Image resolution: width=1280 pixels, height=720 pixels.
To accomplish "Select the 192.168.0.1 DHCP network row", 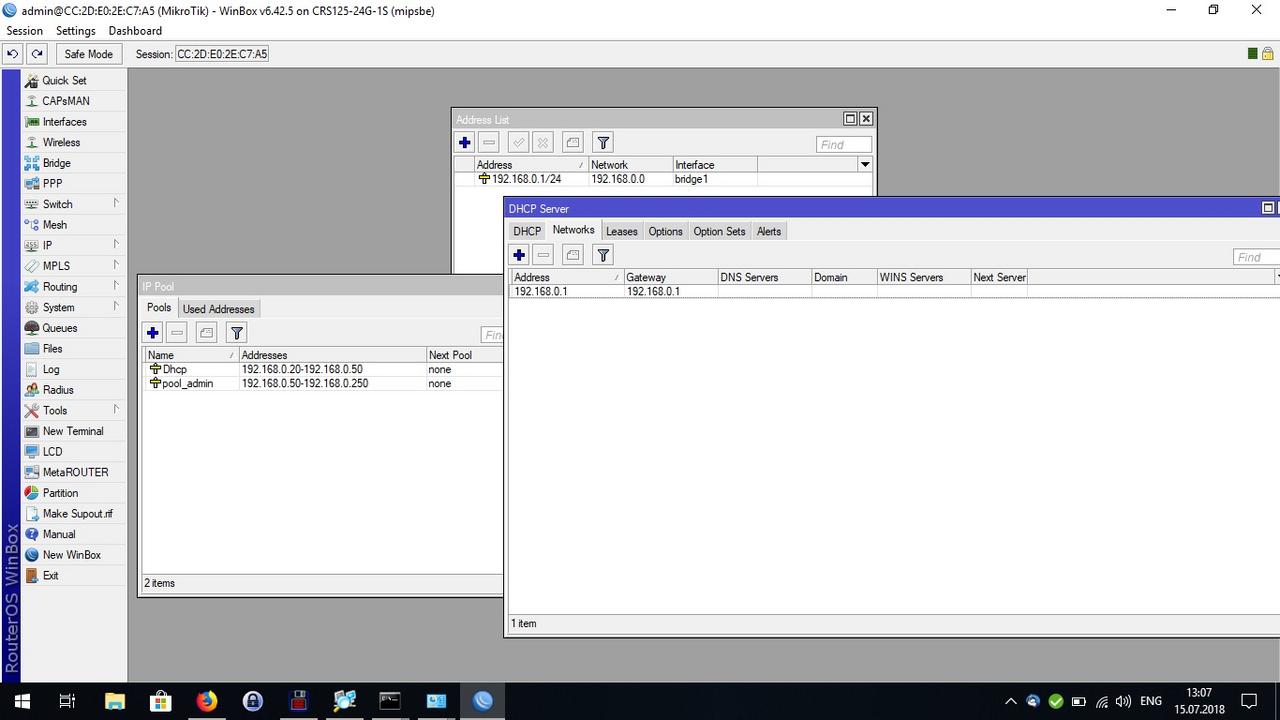I will pyautogui.click(x=894, y=292).
